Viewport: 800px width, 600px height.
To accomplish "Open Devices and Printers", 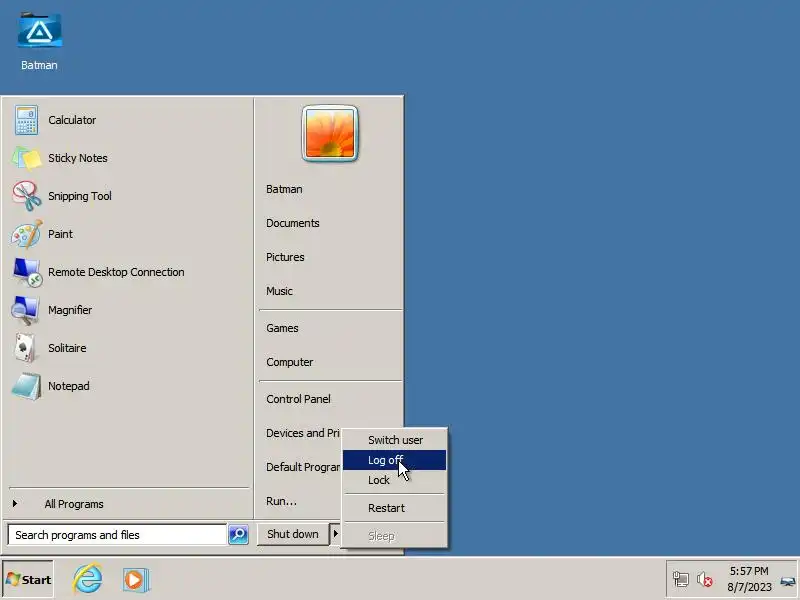I will pyautogui.click(x=303, y=433).
